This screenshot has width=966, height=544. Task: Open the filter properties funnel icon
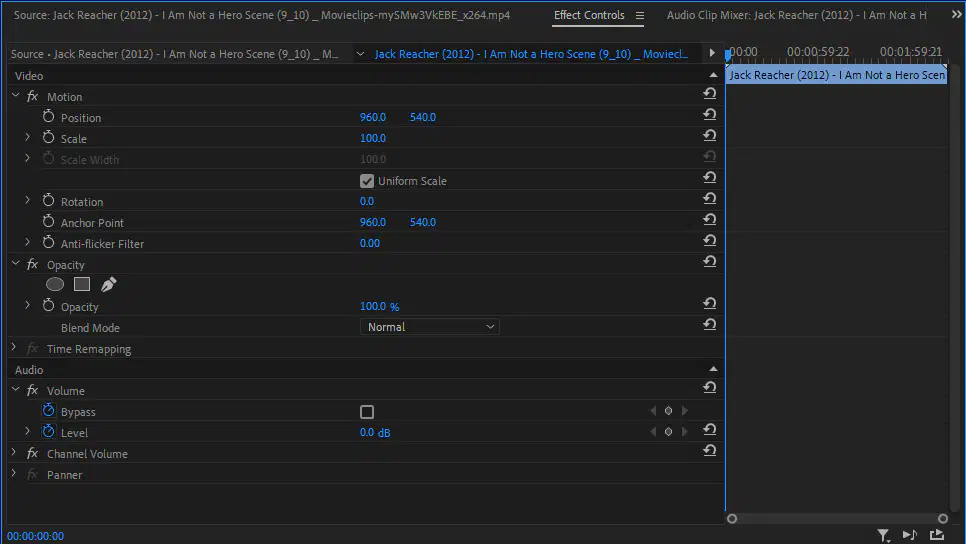point(883,535)
